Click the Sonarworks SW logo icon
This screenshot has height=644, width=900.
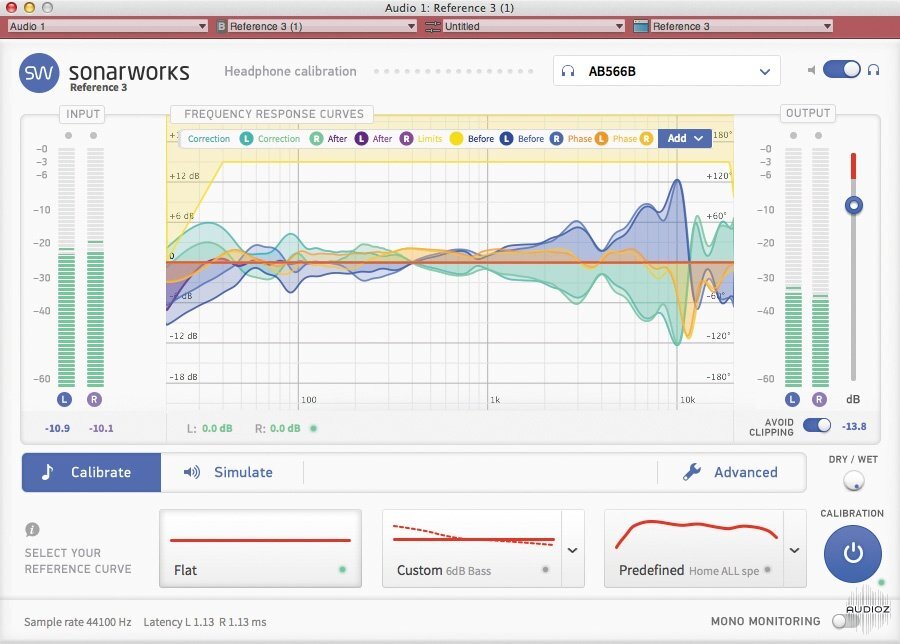click(x=39, y=73)
